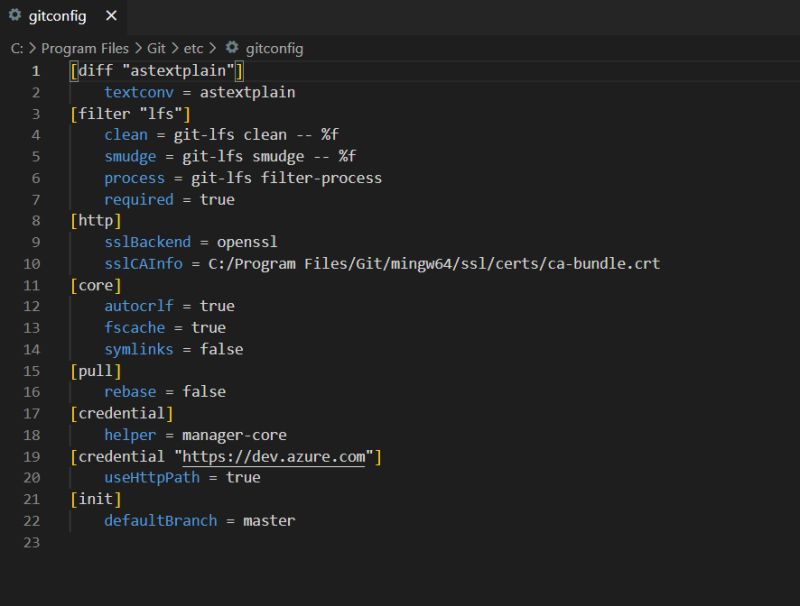The image size is (800, 606).
Task: Place cursor on the defaultBranch value master
Action: [x=269, y=520]
